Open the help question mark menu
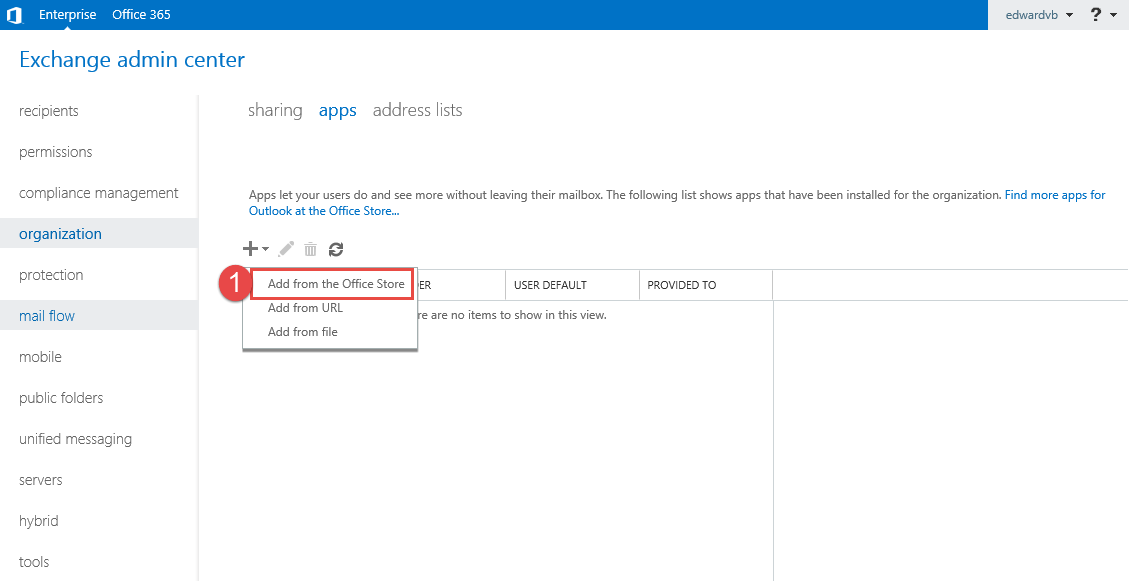1129x581 pixels. pos(1095,14)
